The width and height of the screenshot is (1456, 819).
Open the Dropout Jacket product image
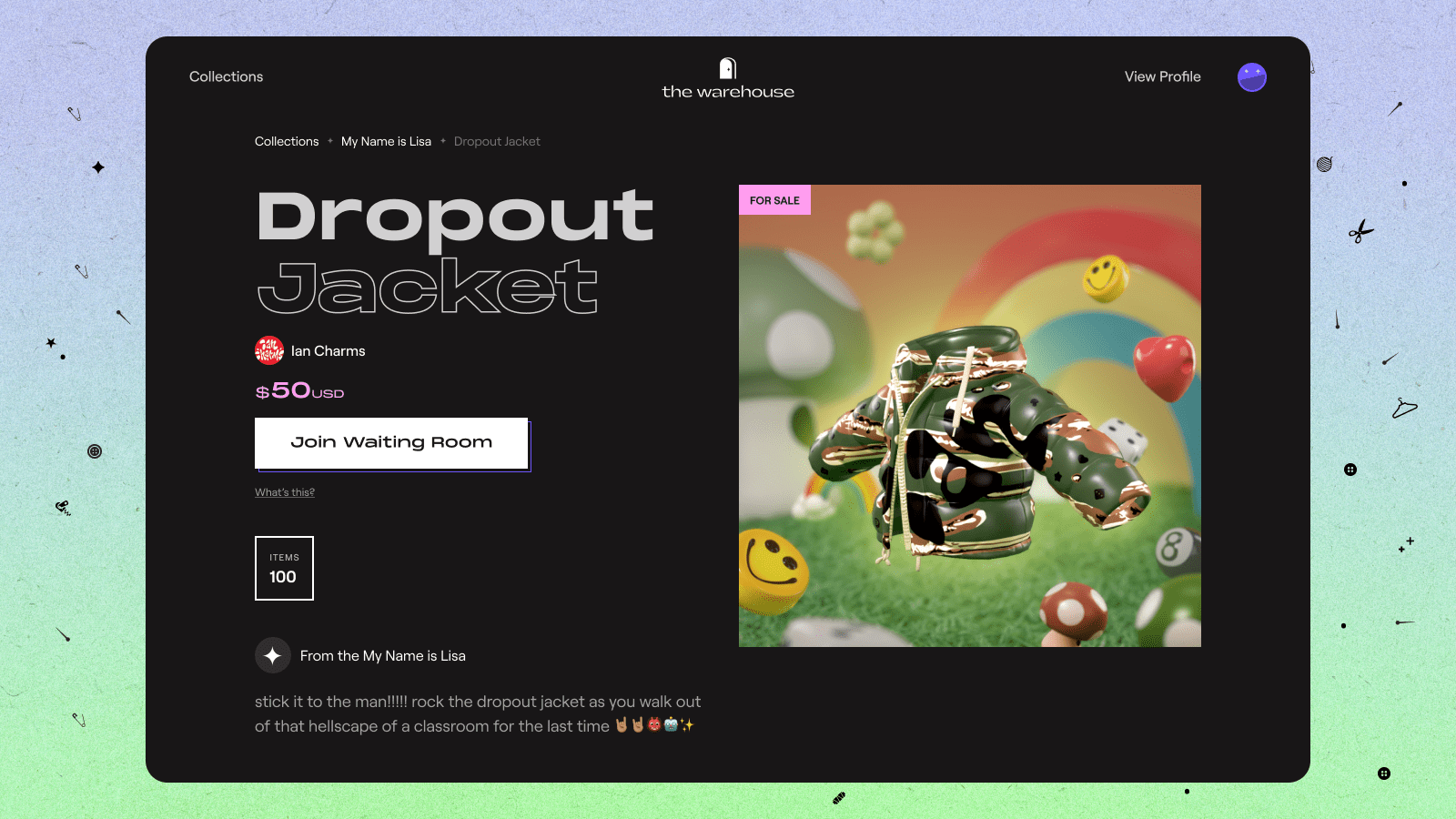pos(970,416)
